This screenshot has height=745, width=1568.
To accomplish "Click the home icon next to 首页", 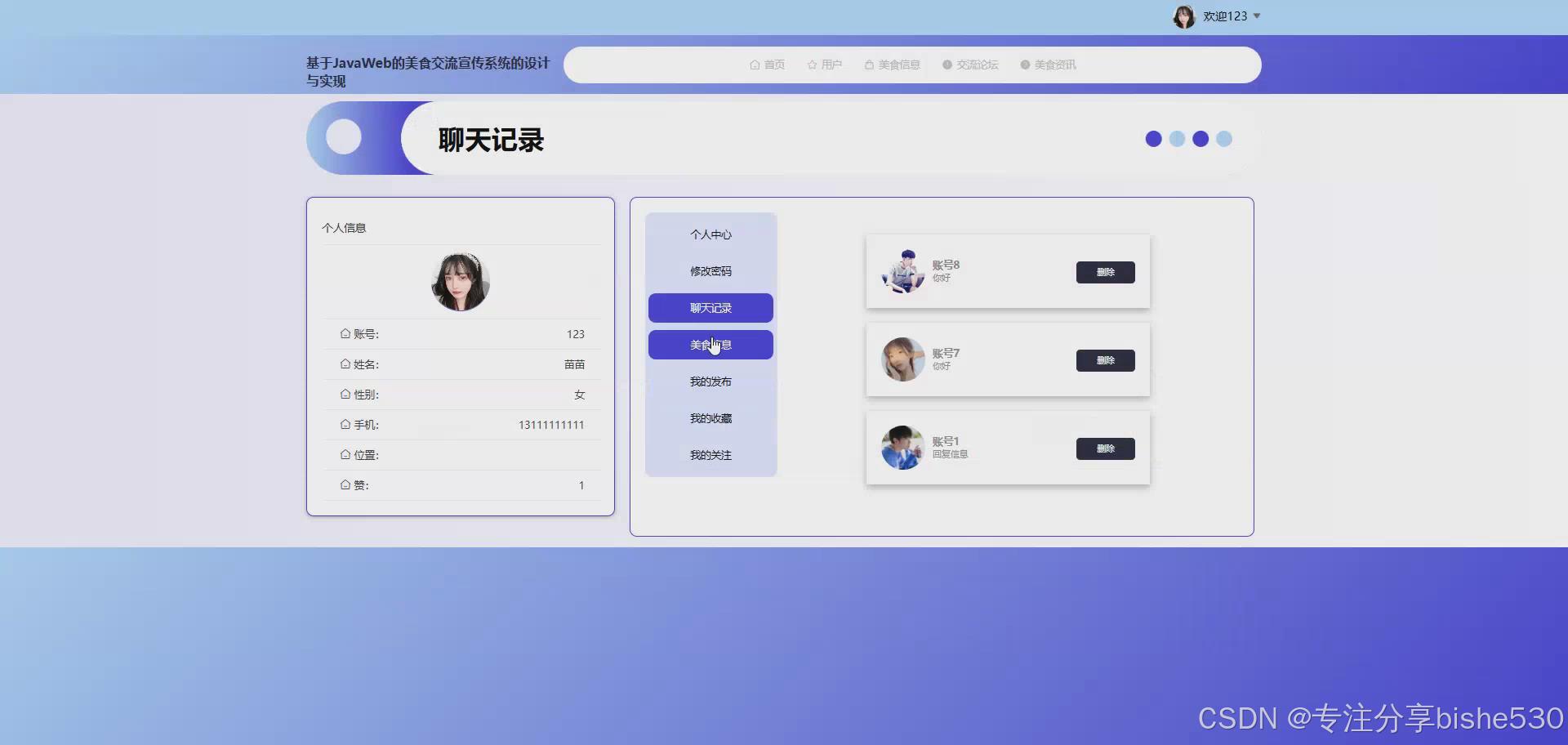I will (x=755, y=65).
